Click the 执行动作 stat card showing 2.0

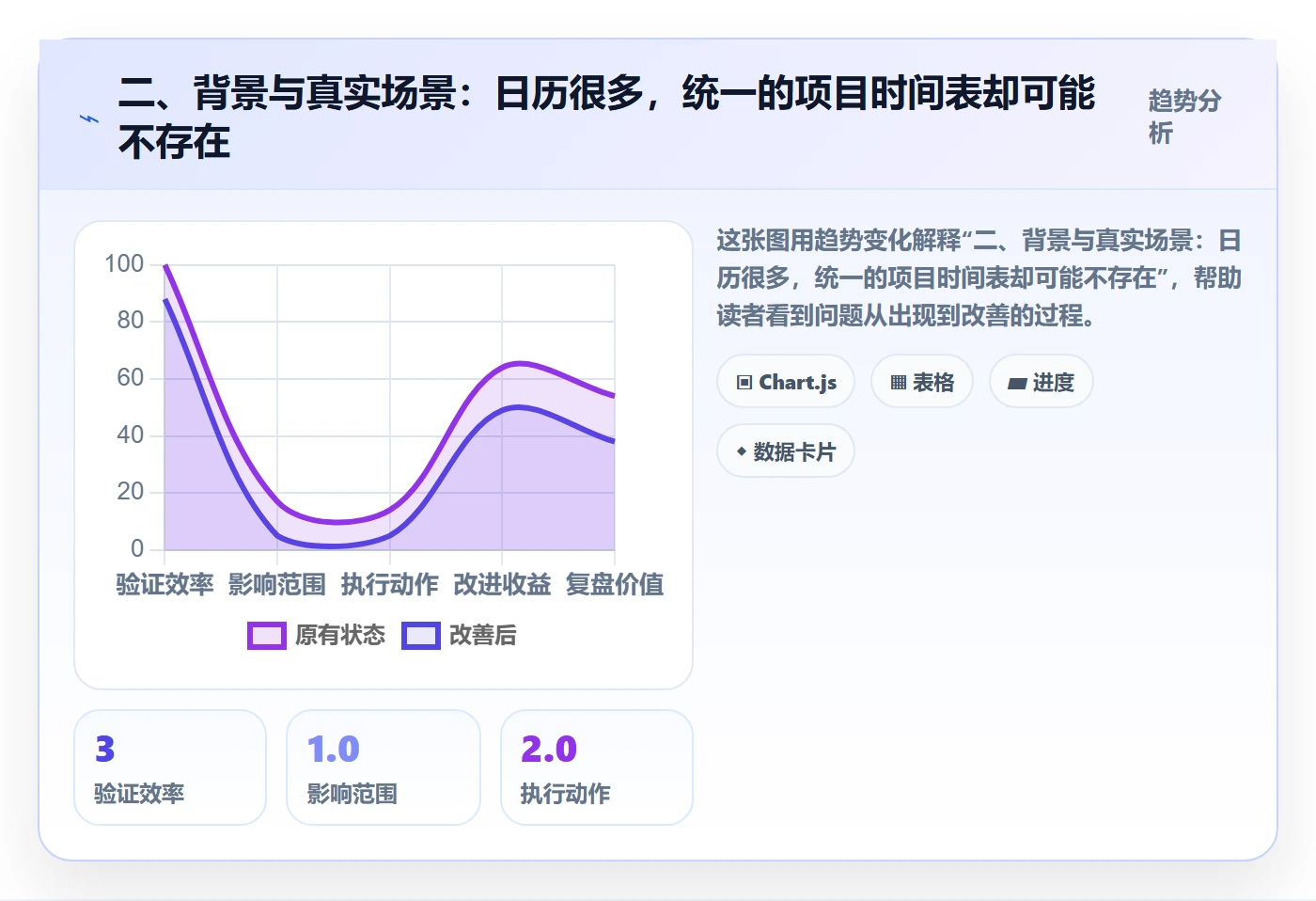597,767
